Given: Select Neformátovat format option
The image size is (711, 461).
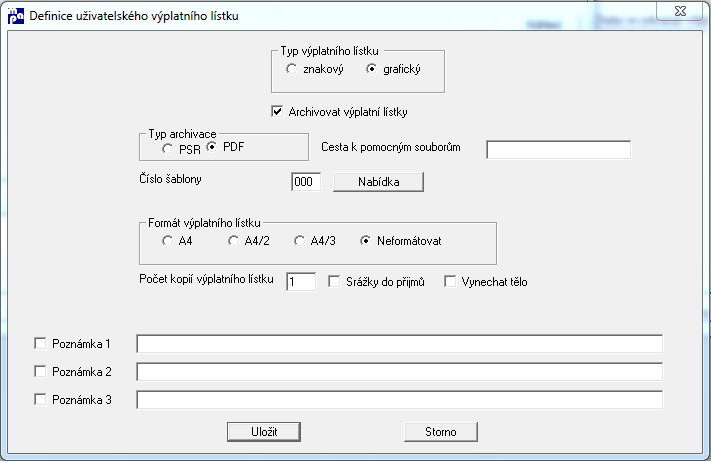Looking at the screenshot, I should coord(365,241).
